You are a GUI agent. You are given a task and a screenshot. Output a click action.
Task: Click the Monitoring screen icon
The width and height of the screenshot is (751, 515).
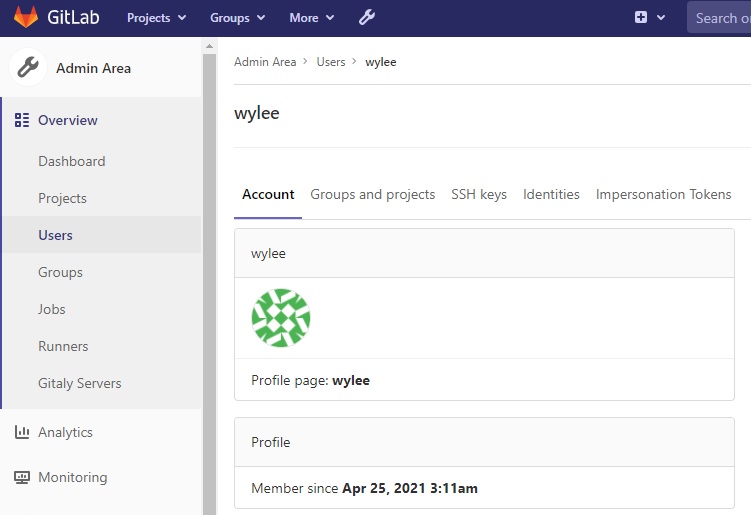(22, 477)
